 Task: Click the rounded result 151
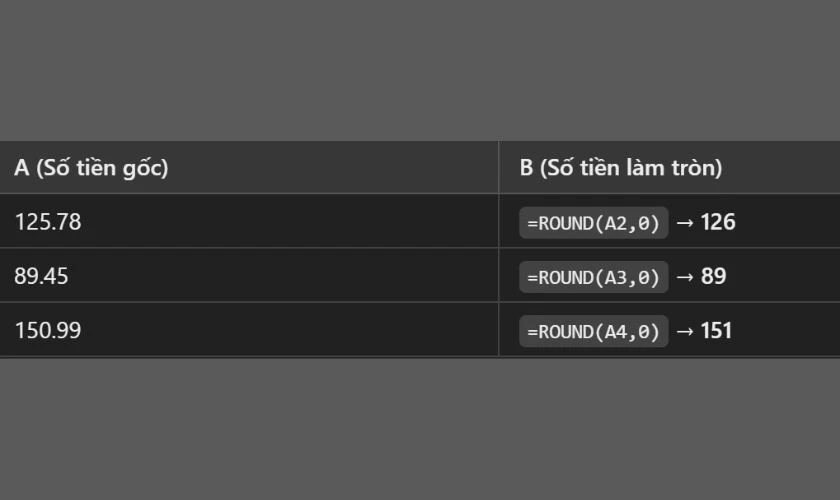coord(716,330)
